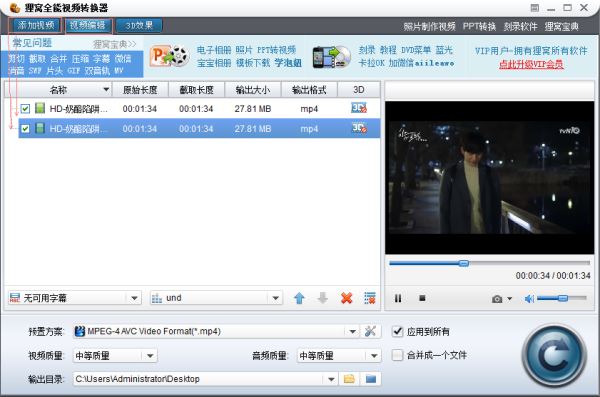Mute audio via the speaker icon
This screenshot has height=397, width=600.
(x=529, y=299)
